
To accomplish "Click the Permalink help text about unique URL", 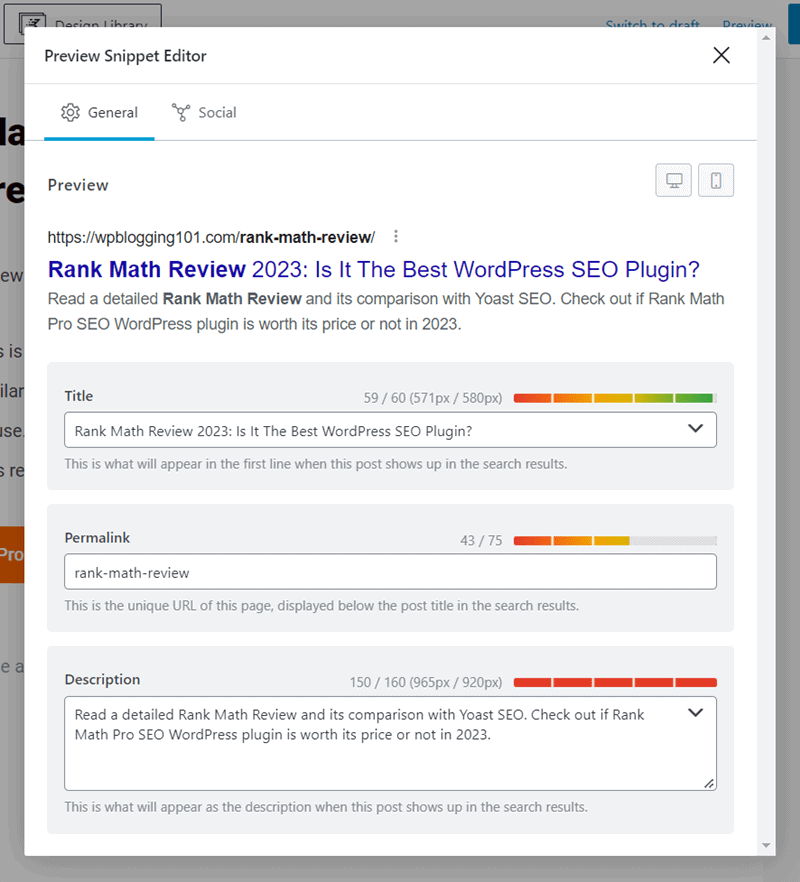I will pos(321,606).
